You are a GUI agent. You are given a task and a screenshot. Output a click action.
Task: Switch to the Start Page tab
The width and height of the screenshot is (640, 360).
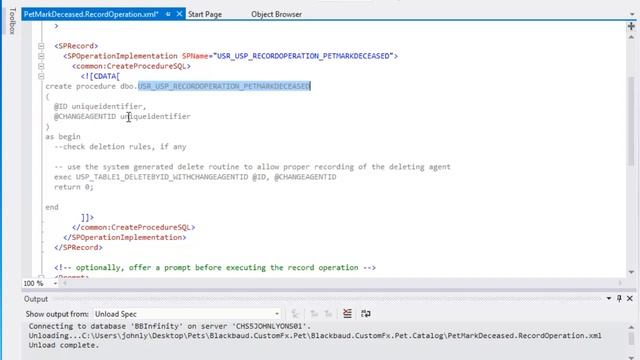tap(205, 14)
